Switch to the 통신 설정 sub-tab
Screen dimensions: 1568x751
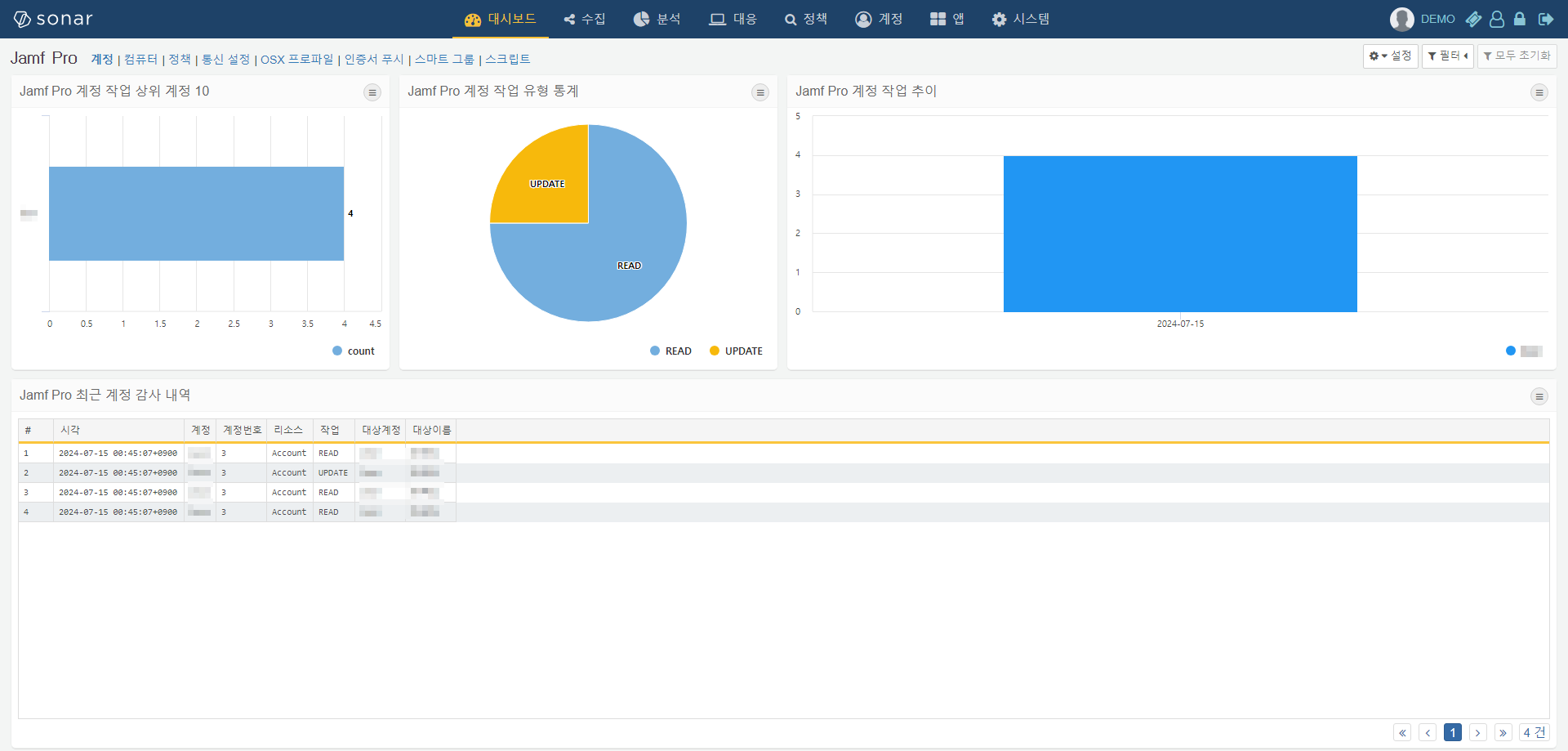225,59
